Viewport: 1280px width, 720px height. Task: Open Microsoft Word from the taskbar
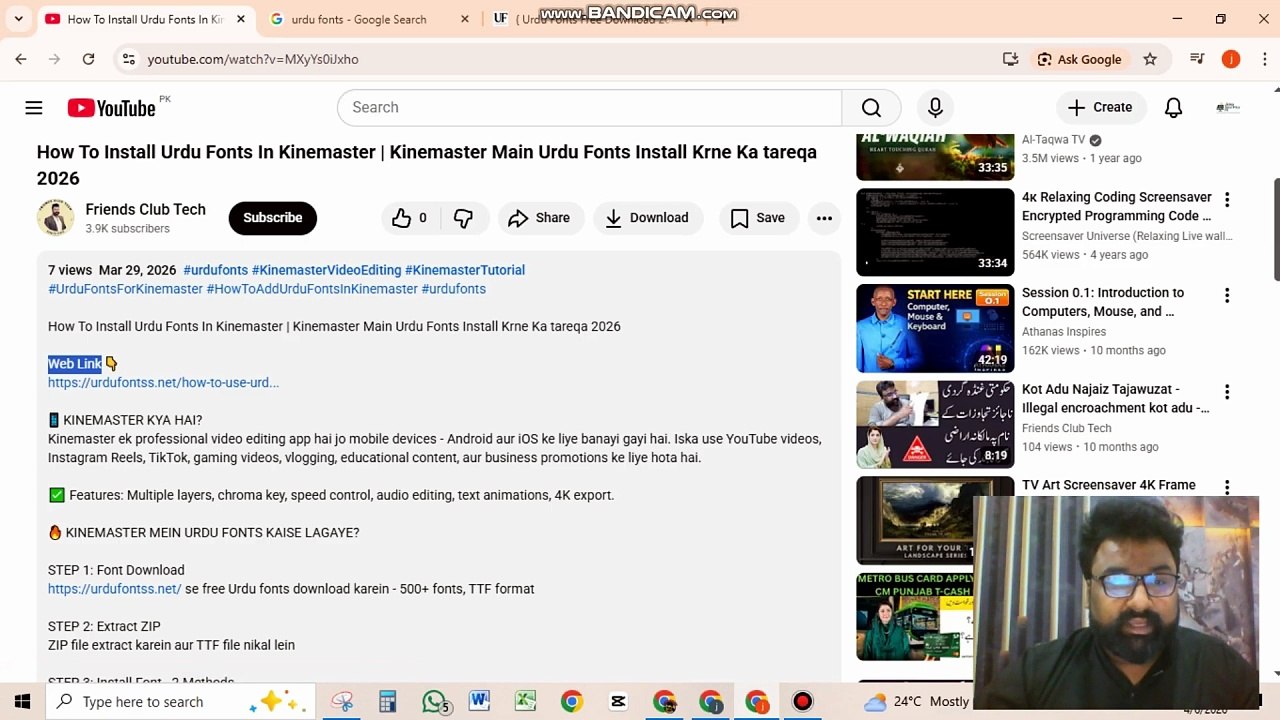tap(479, 702)
